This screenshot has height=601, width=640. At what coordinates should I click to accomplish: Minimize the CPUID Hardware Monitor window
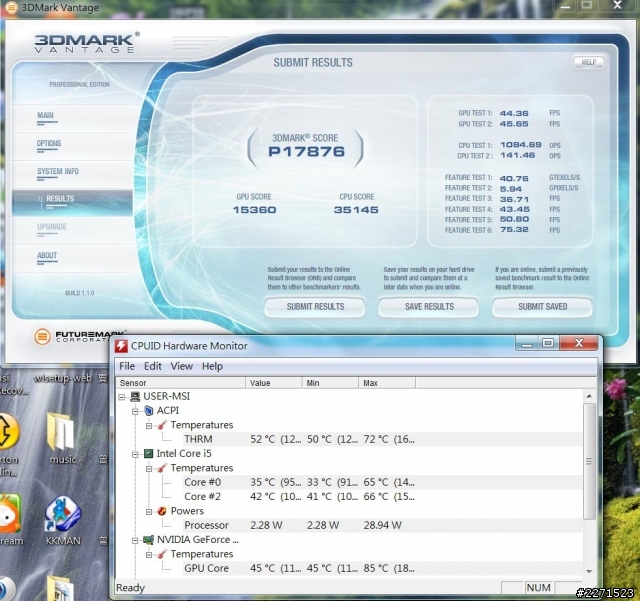(x=527, y=343)
